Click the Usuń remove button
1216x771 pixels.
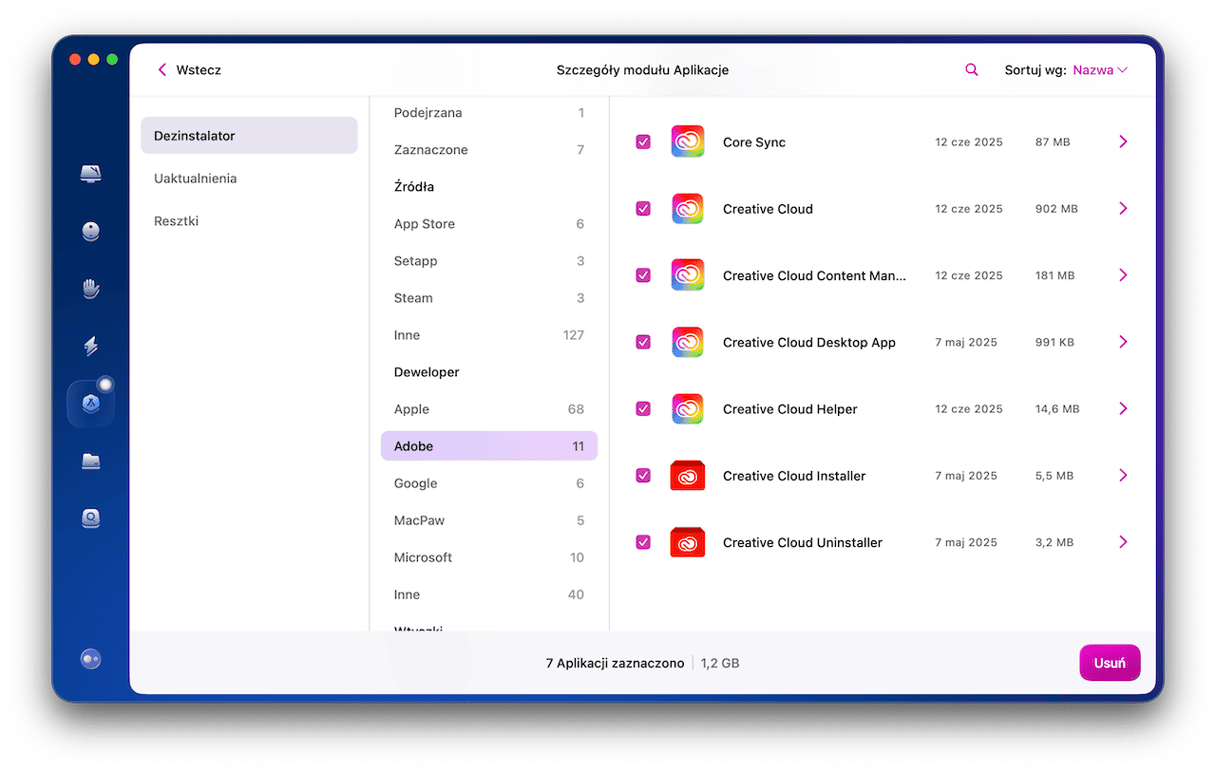coord(1110,663)
